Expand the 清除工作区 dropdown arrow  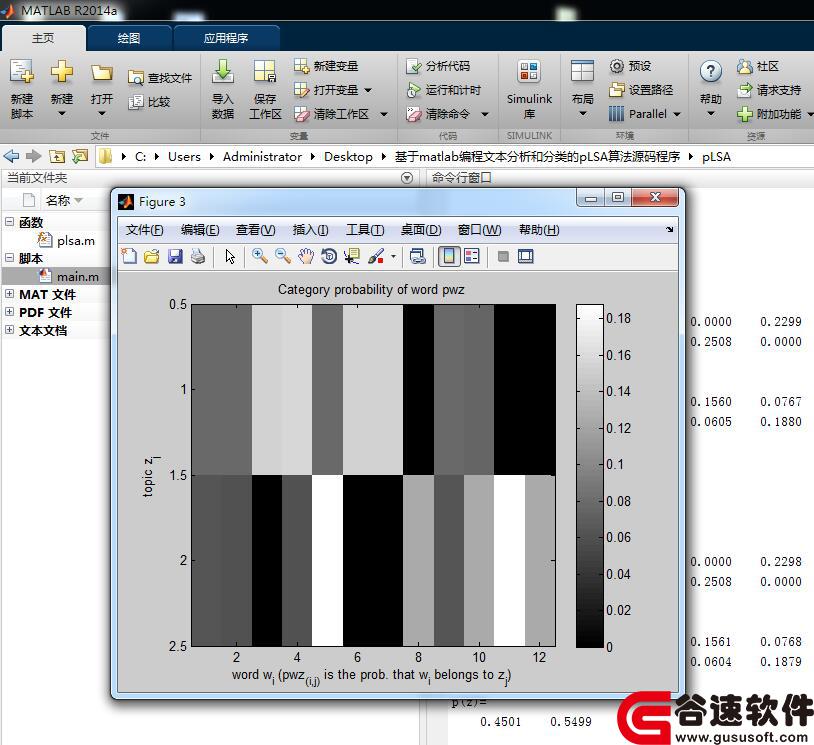tap(384, 114)
